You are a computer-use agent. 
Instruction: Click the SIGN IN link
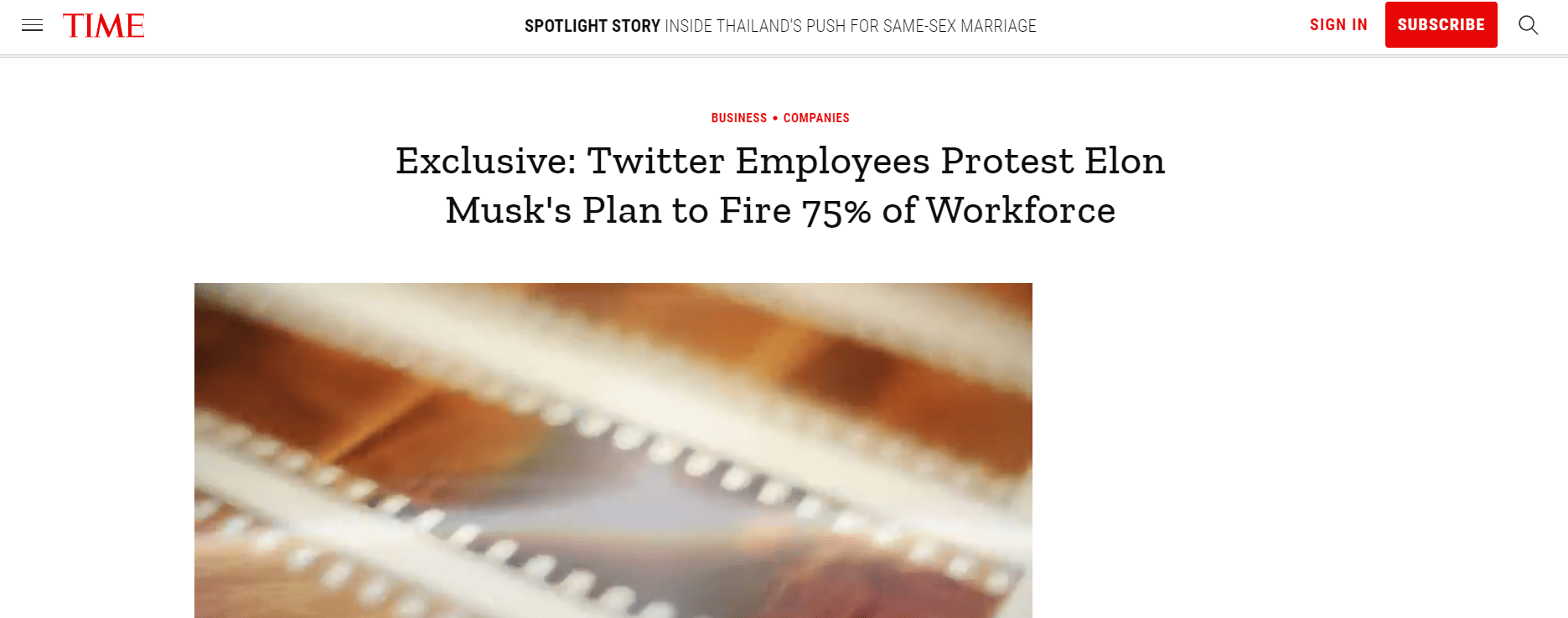point(1338,25)
